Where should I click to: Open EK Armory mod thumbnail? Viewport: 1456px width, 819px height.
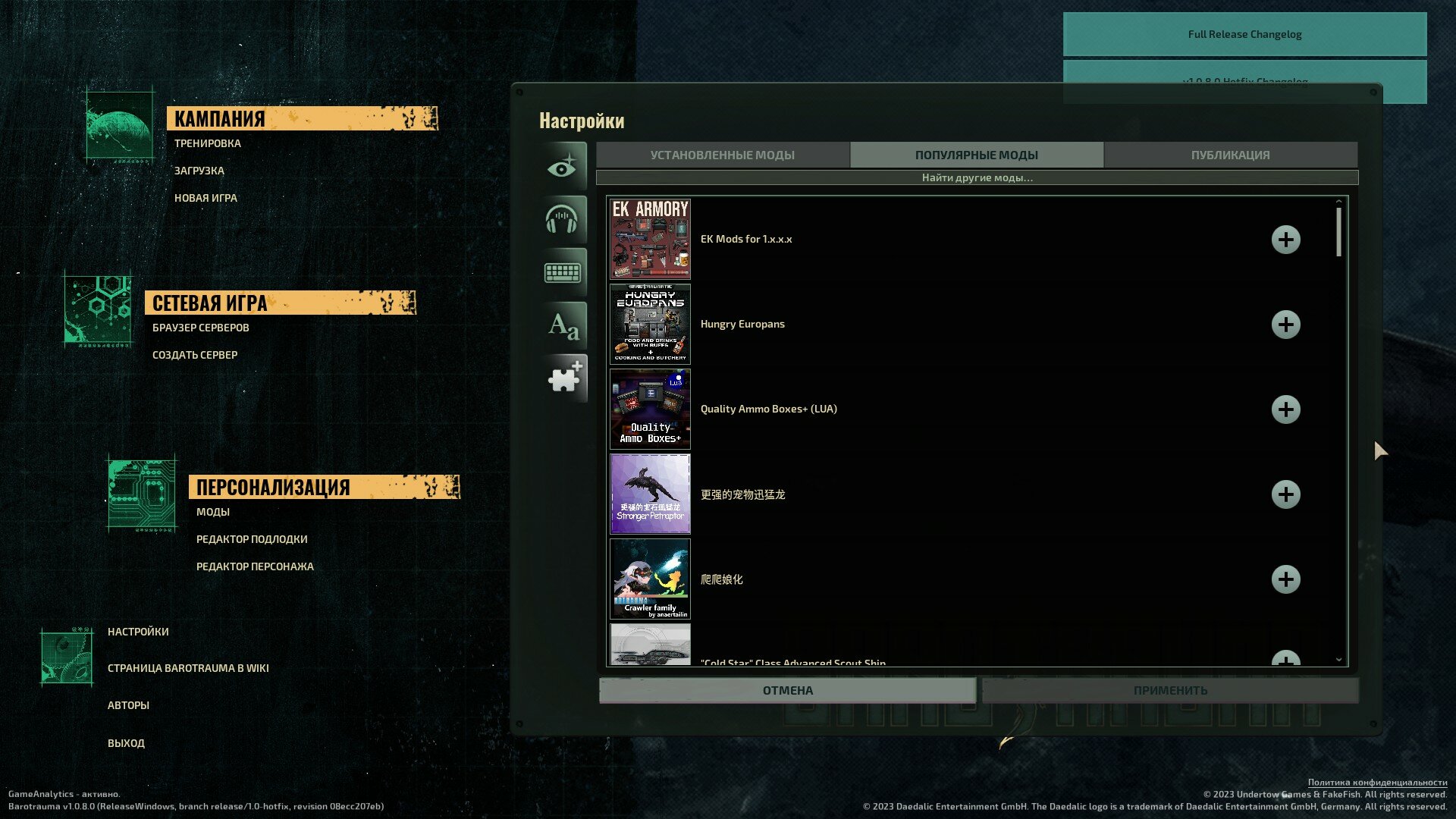[x=650, y=239]
